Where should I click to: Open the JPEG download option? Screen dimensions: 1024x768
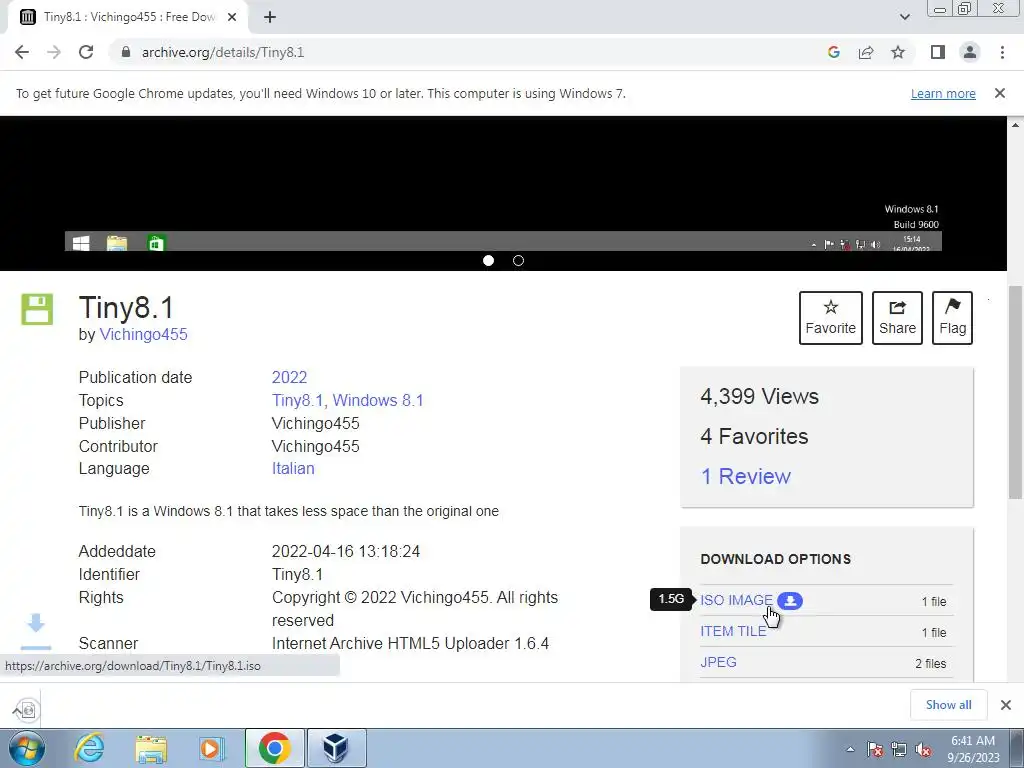coord(718,662)
